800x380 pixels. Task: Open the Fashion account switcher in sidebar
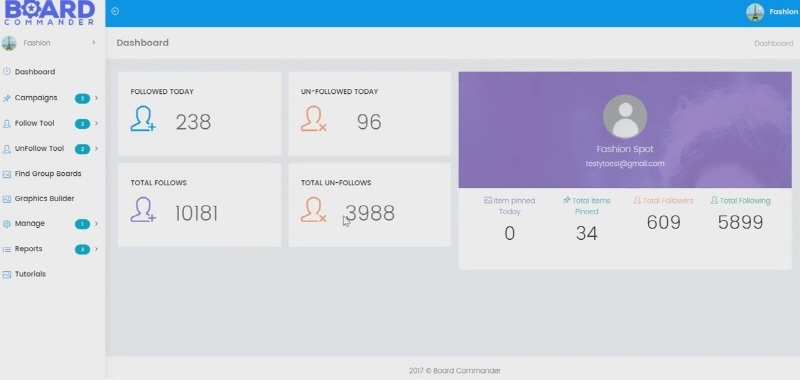click(50, 43)
